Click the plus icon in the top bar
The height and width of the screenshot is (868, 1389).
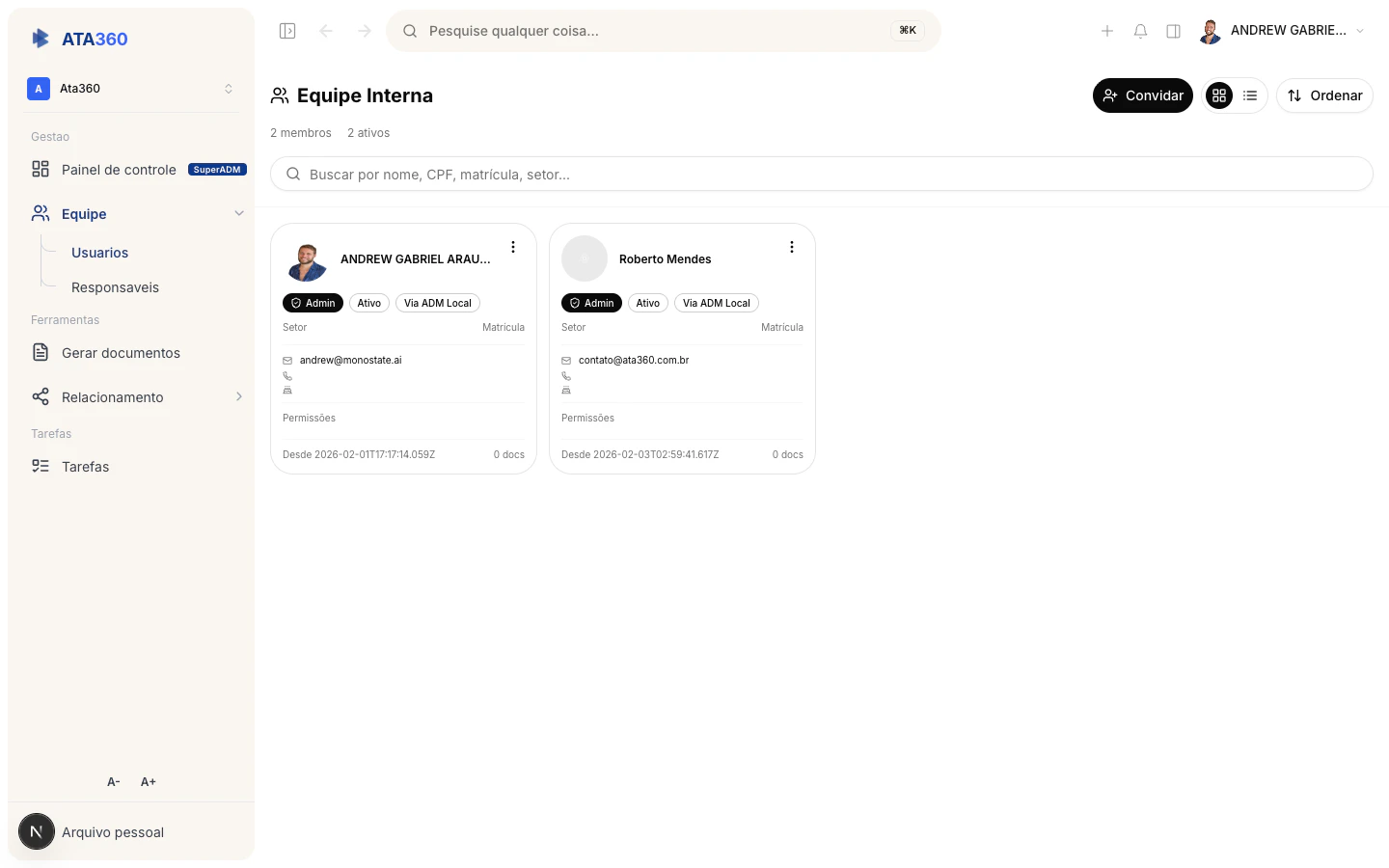1107,30
